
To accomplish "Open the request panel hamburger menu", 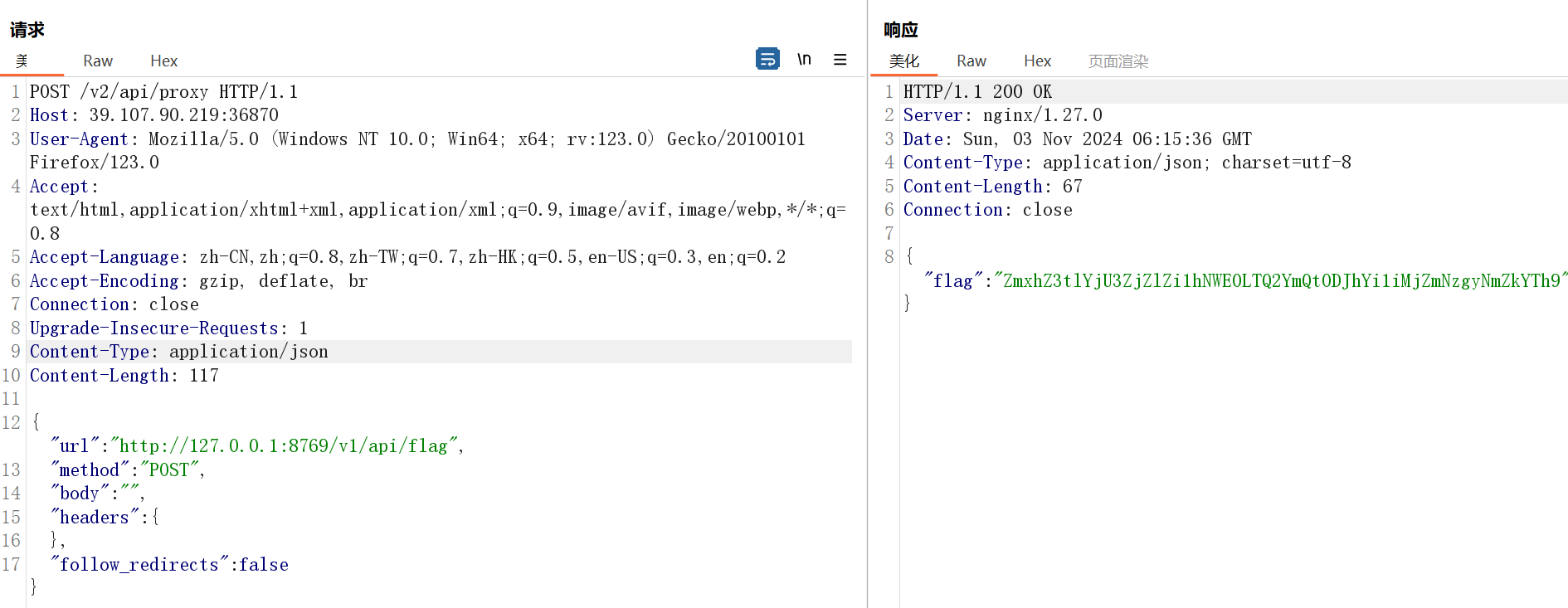I will point(840,60).
